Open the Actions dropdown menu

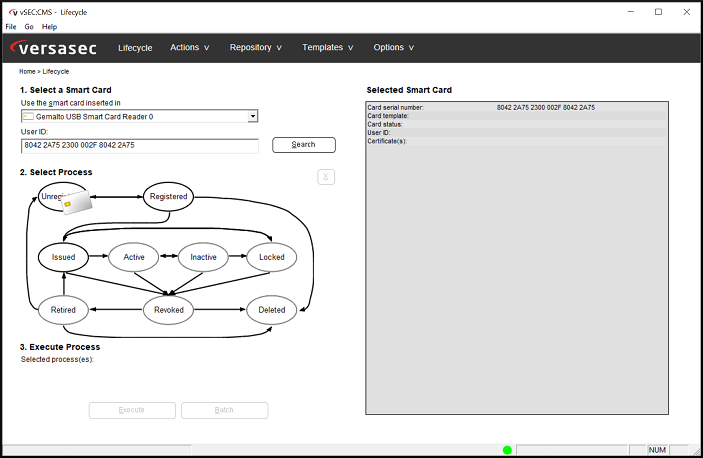click(189, 47)
